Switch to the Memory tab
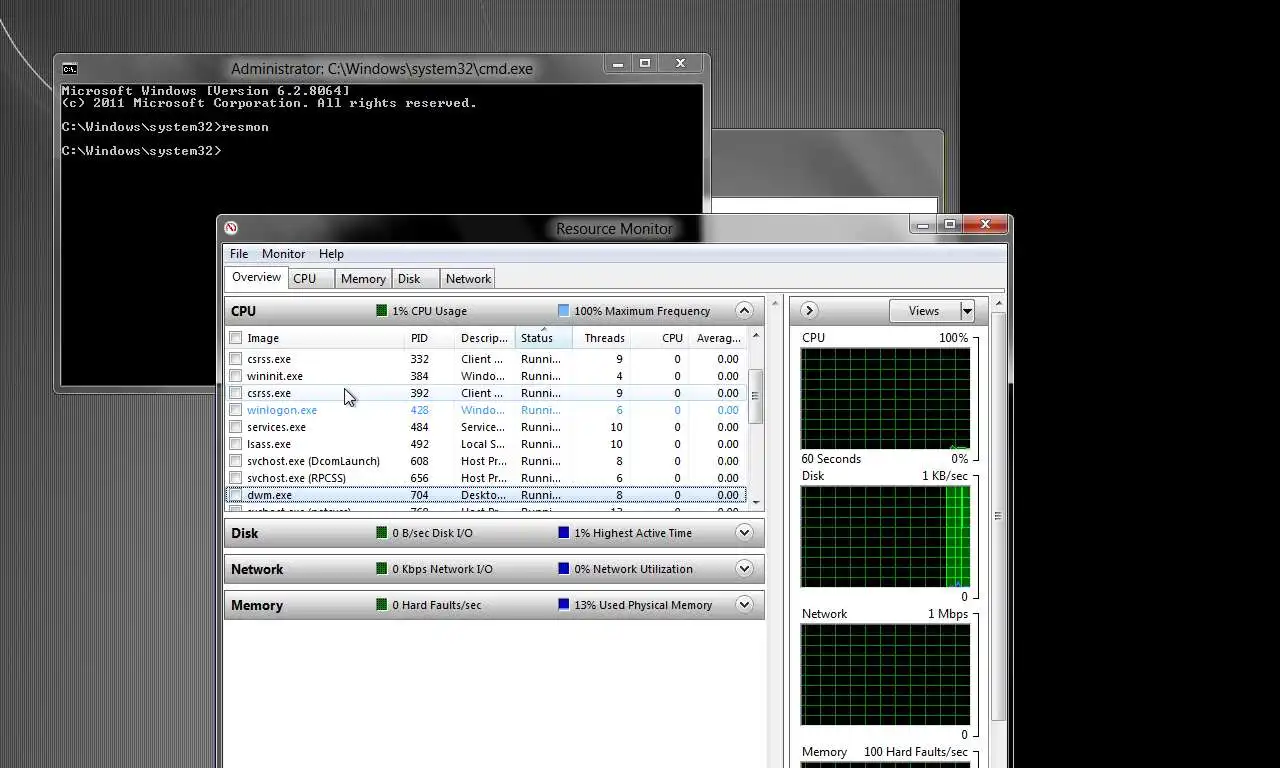The width and height of the screenshot is (1280, 768). (363, 279)
